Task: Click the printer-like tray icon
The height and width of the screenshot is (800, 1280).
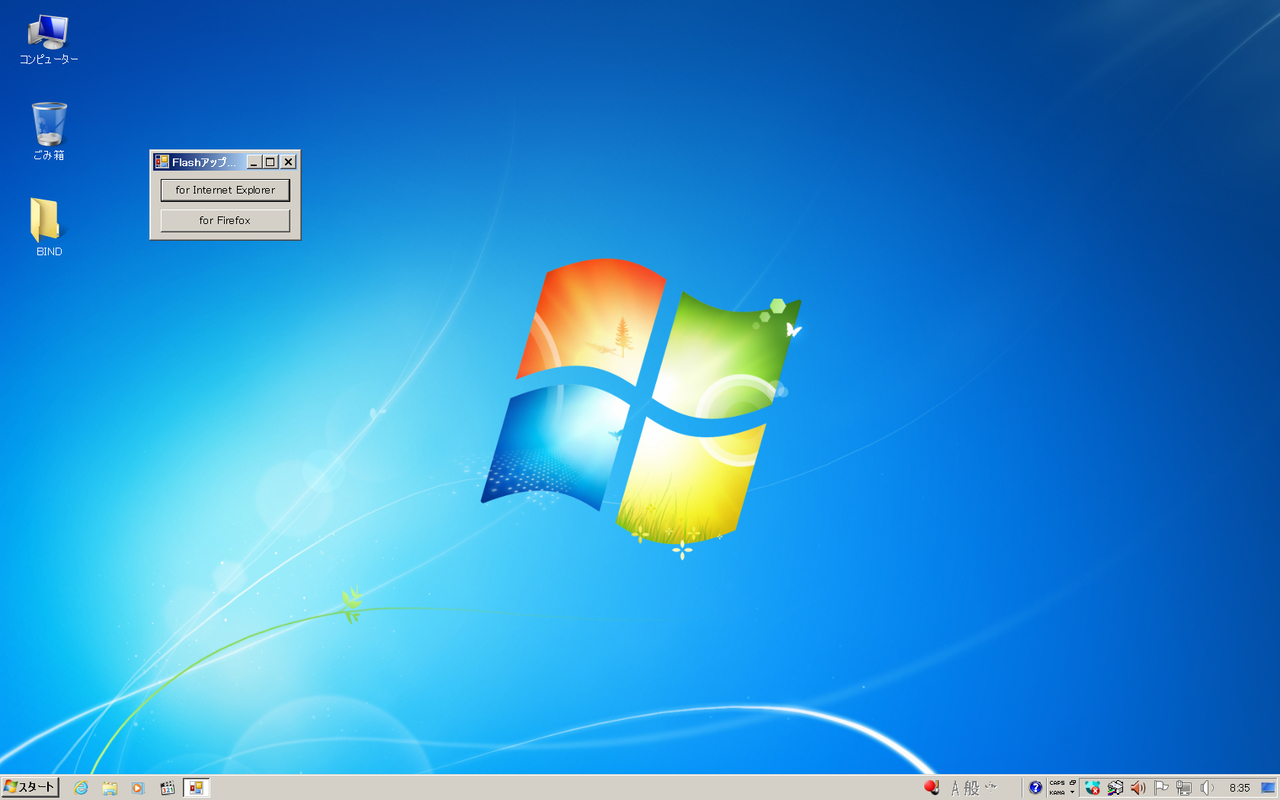Action: click(1115, 788)
